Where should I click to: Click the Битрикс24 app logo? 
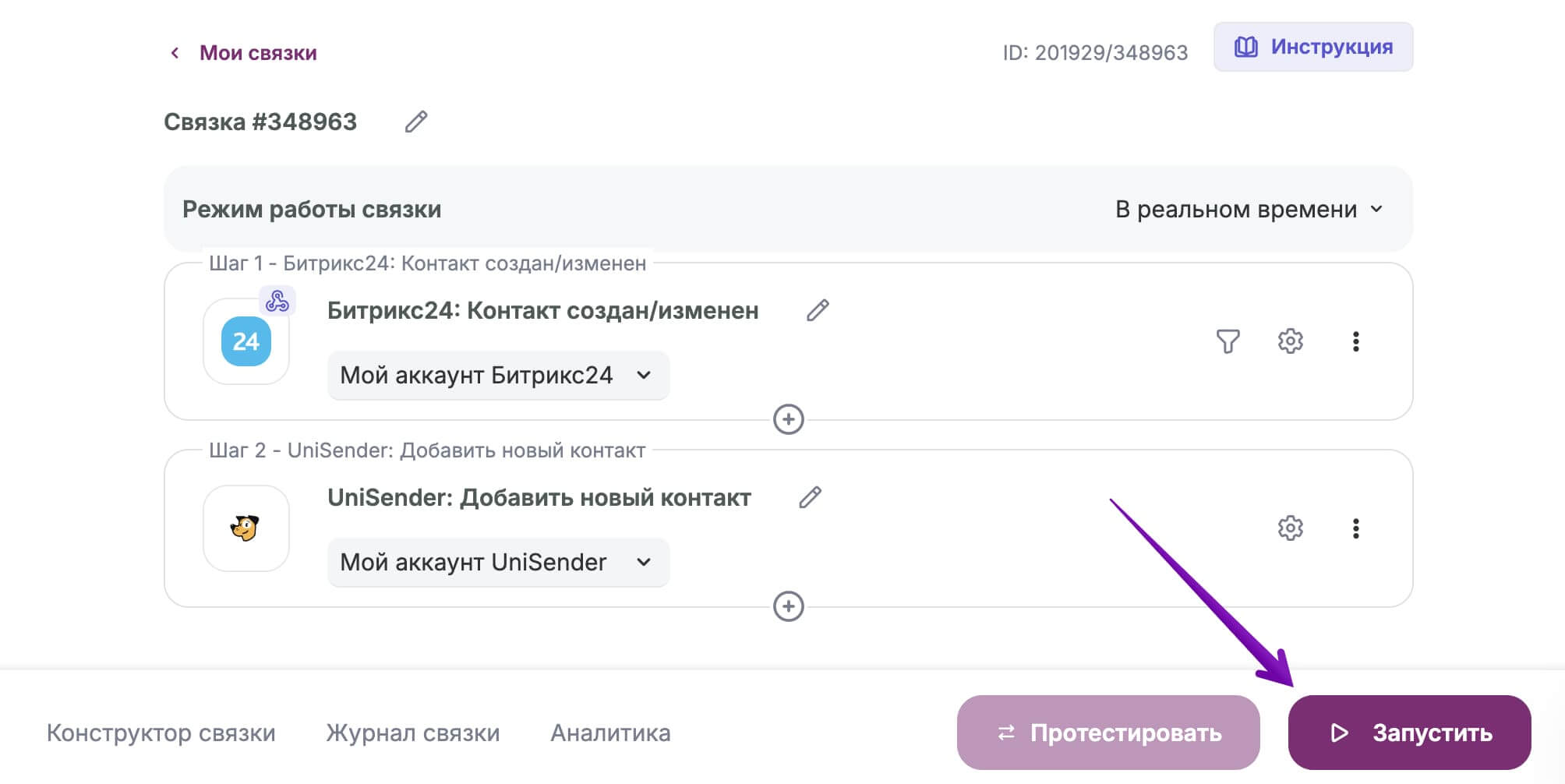coord(246,341)
